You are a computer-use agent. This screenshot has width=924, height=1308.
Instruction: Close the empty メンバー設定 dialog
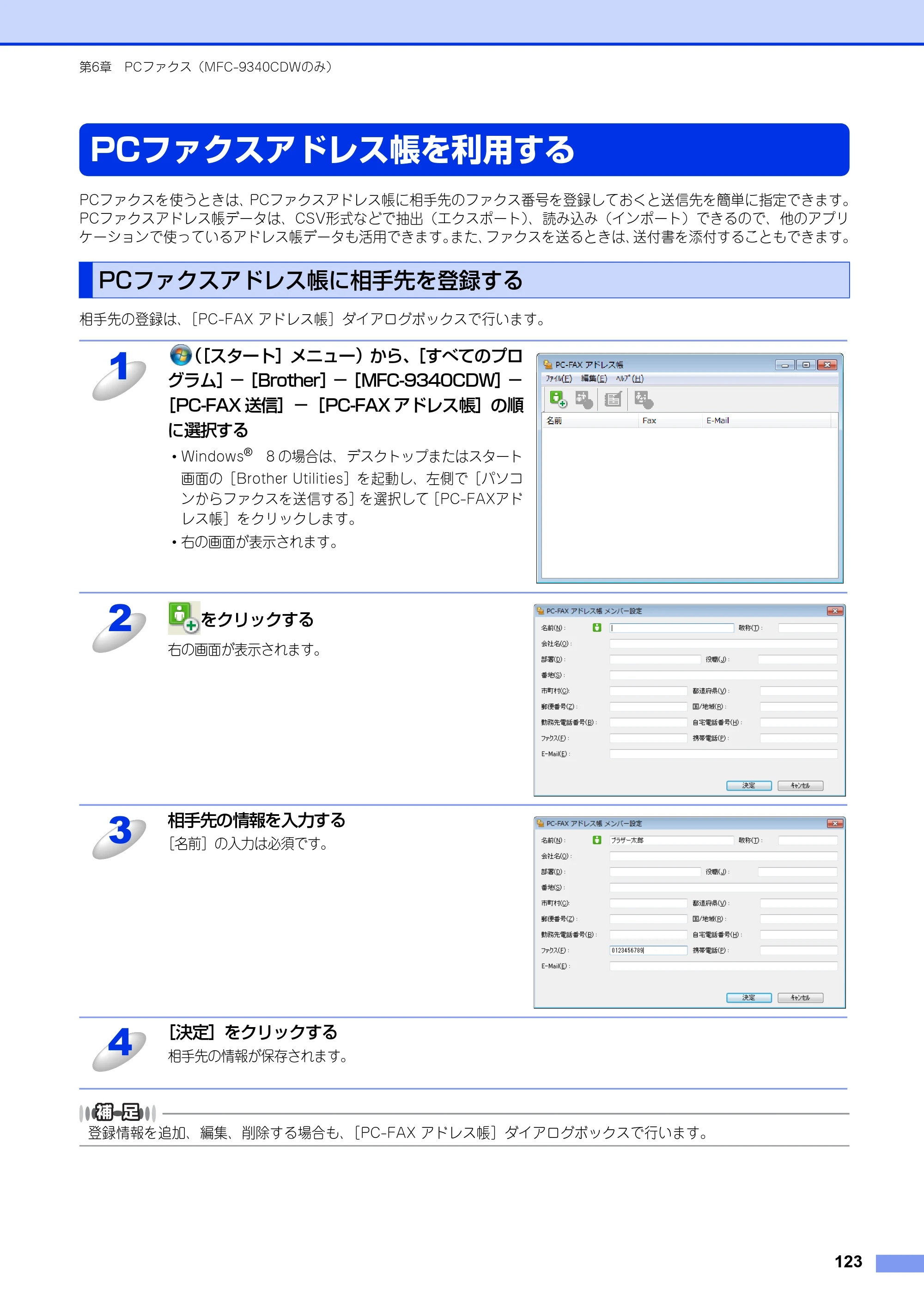[x=835, y=611]
